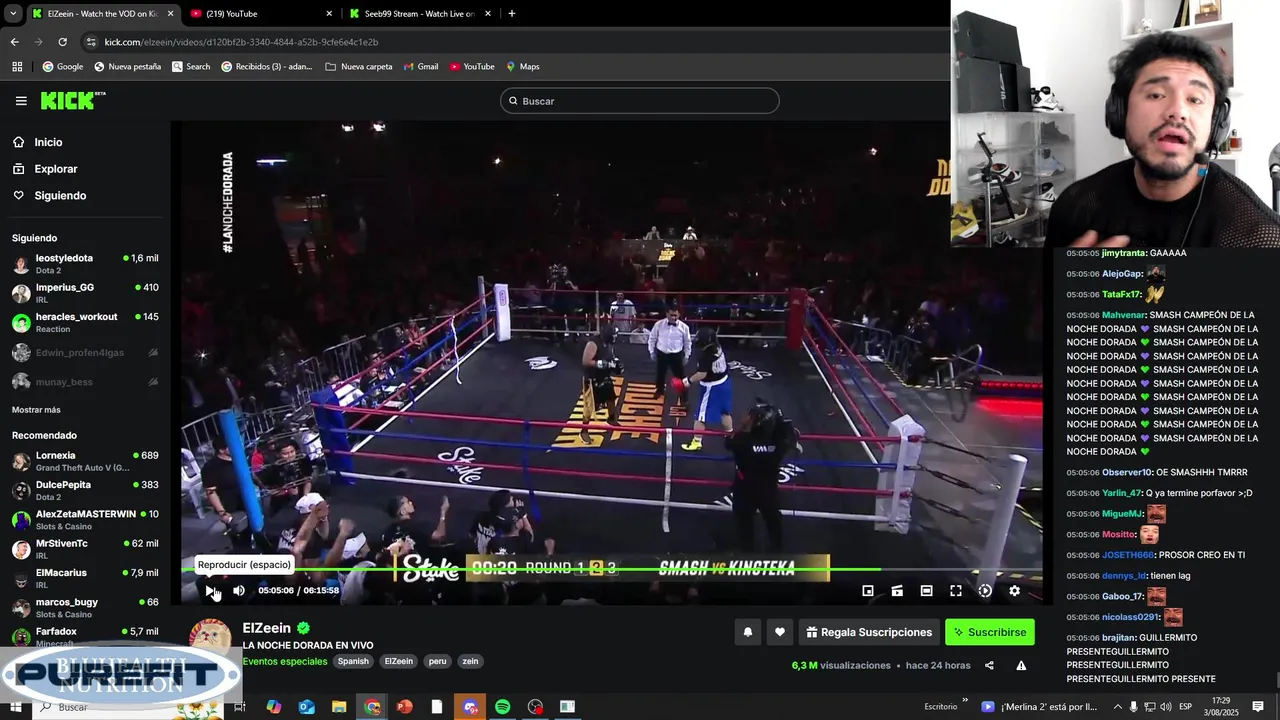Open Spotify from the taskbar
1280x720 pixels.
503,707
